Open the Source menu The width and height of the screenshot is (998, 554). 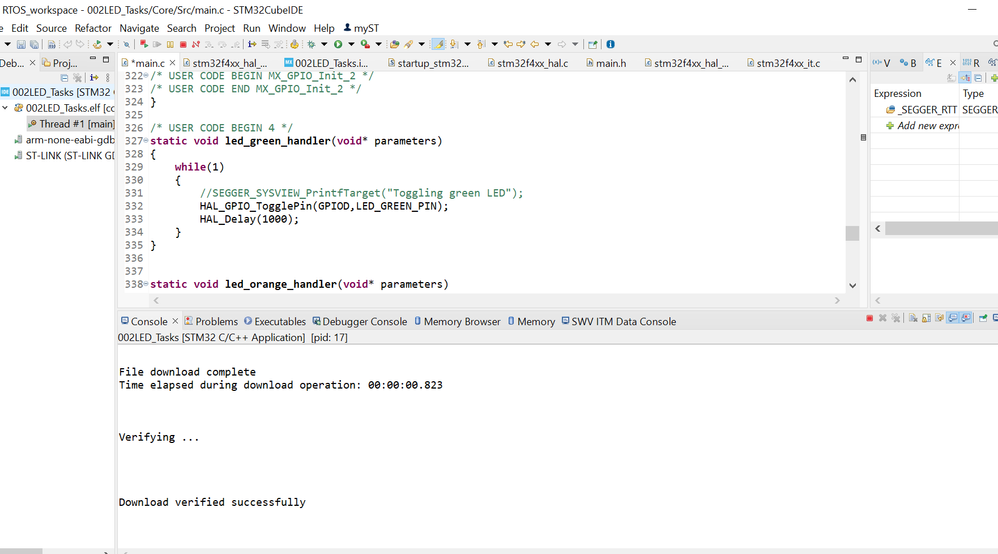pos(51,28)
